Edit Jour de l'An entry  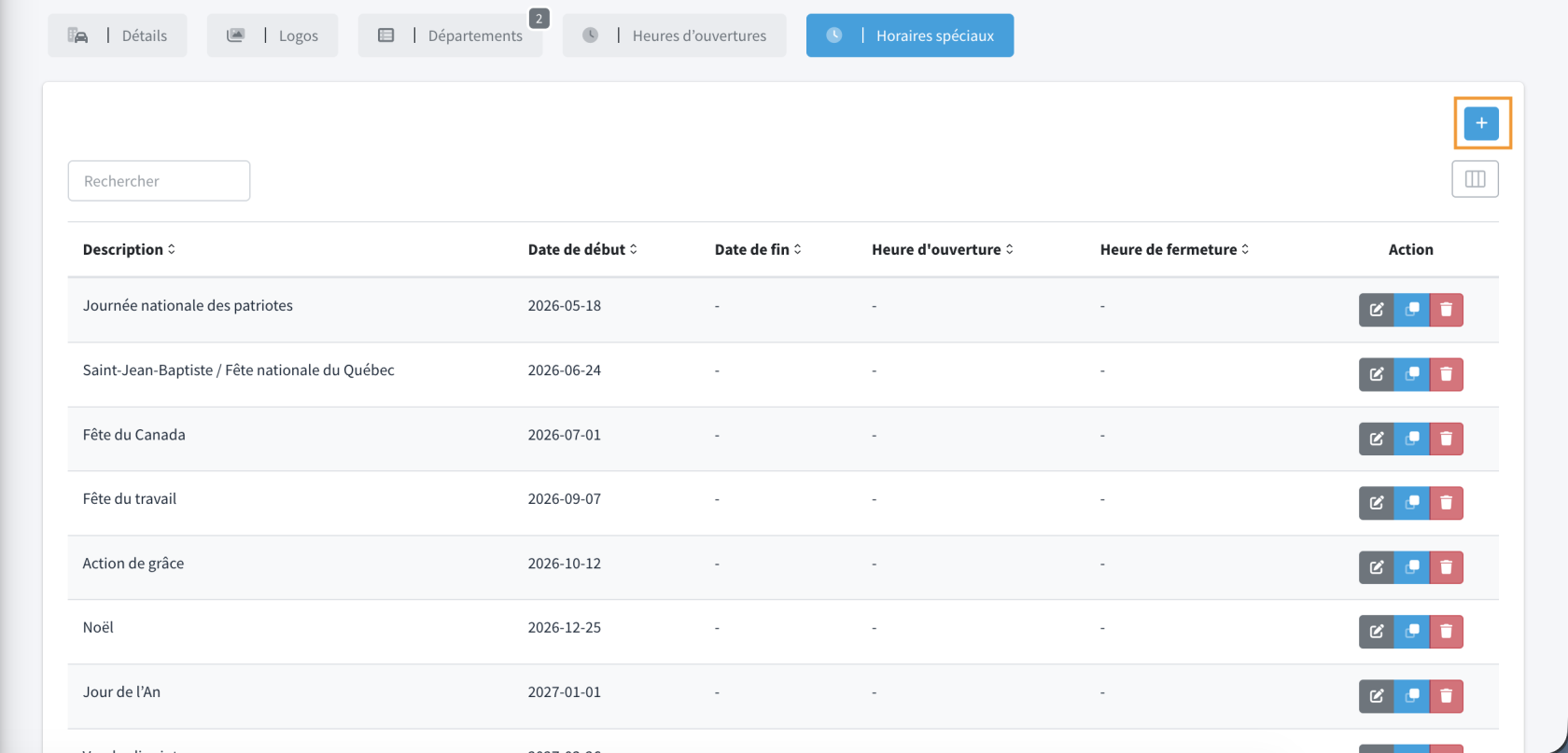1376,696
